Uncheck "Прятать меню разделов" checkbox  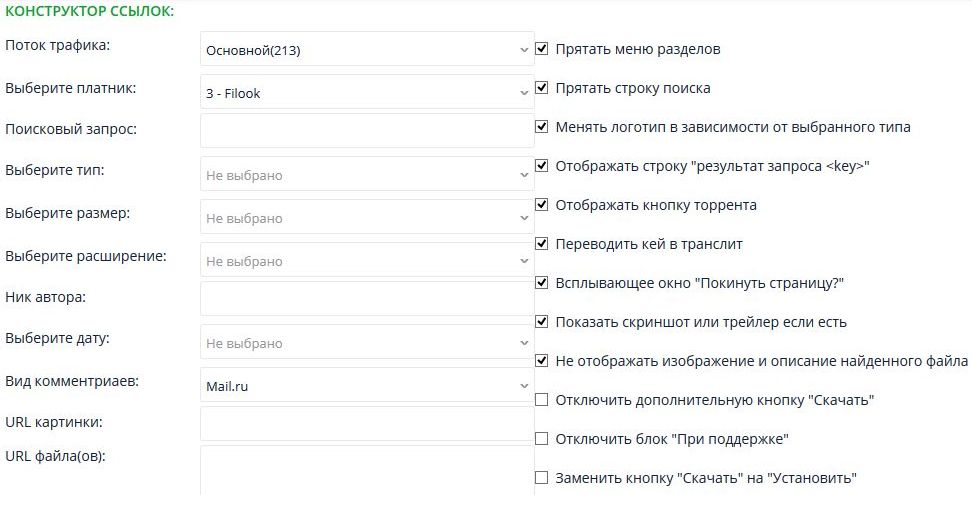[542, 49]
